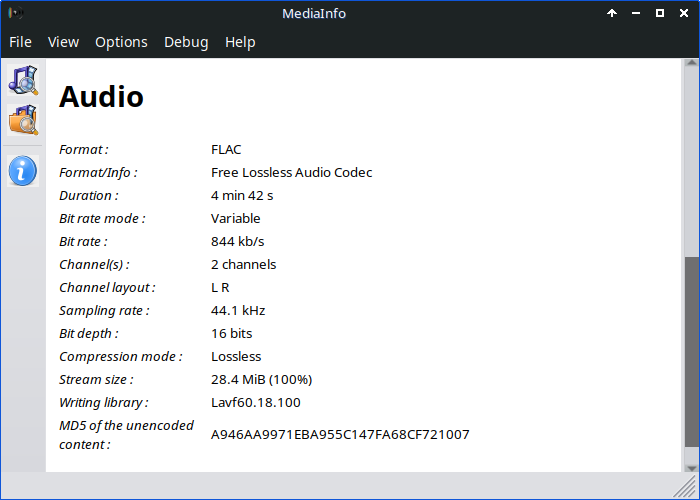Open the File menu

point(20,42)
